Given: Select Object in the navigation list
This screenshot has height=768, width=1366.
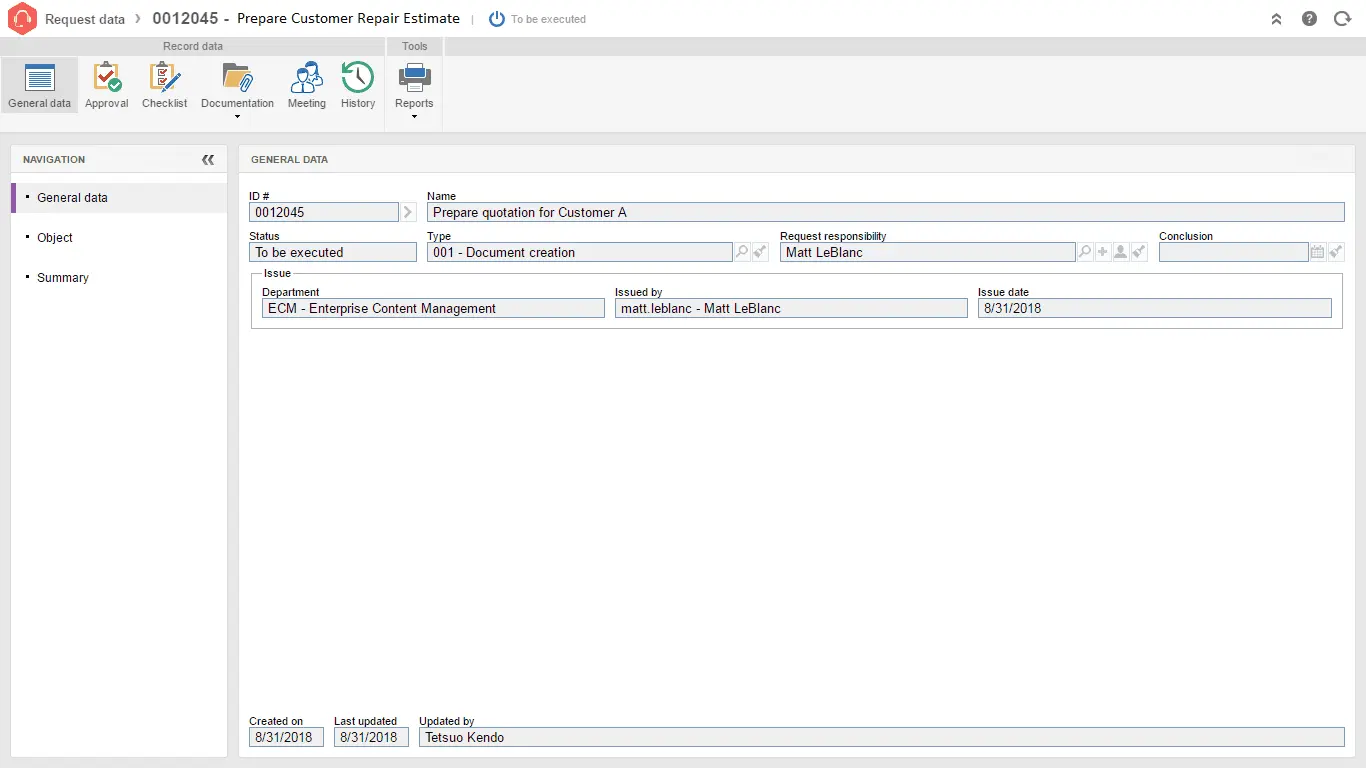Looking at the screenshot, I should point(55,238).
